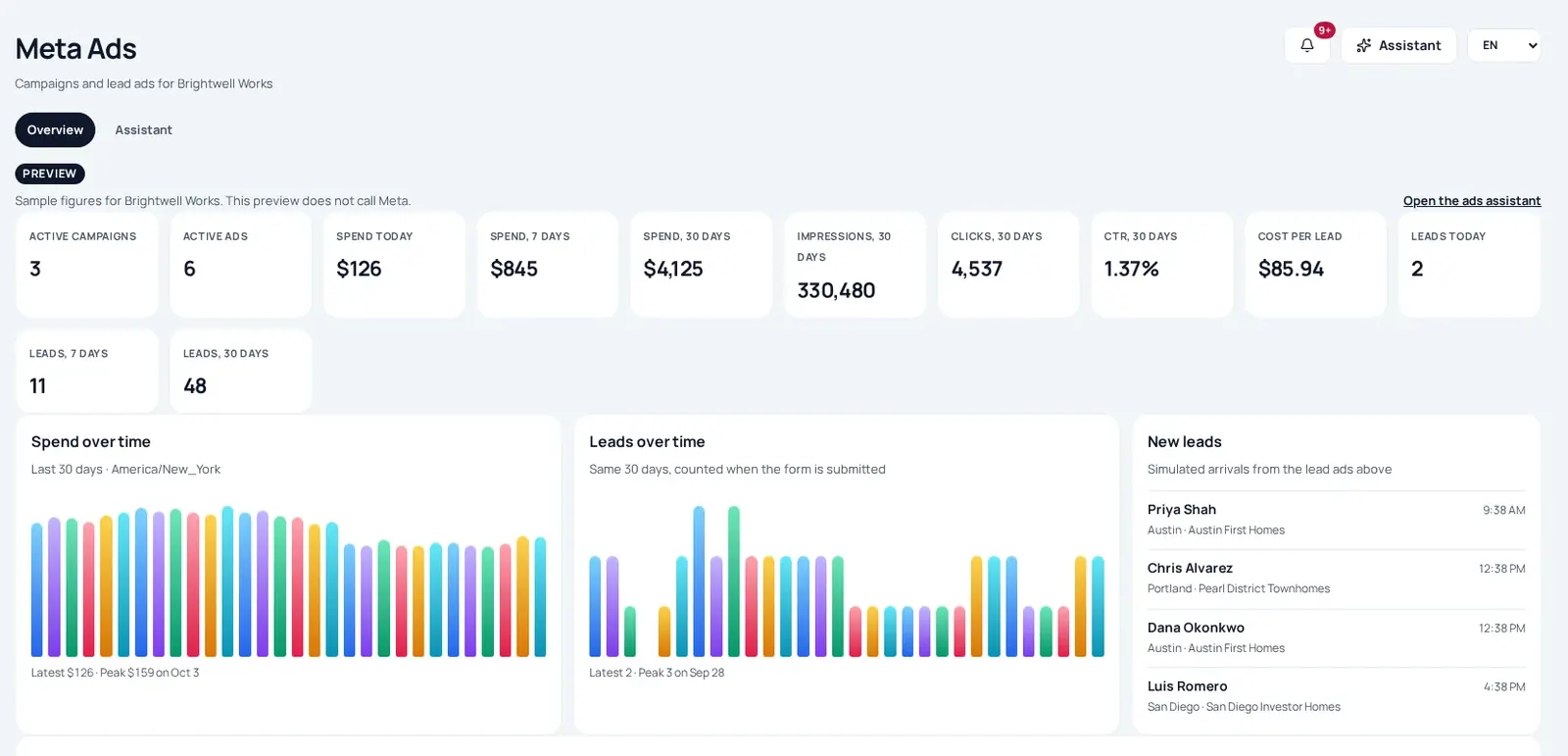The width and height of the screenshot is (1568, 756).
Task: Click the Meta Ads page title
Action: point(75,49)
